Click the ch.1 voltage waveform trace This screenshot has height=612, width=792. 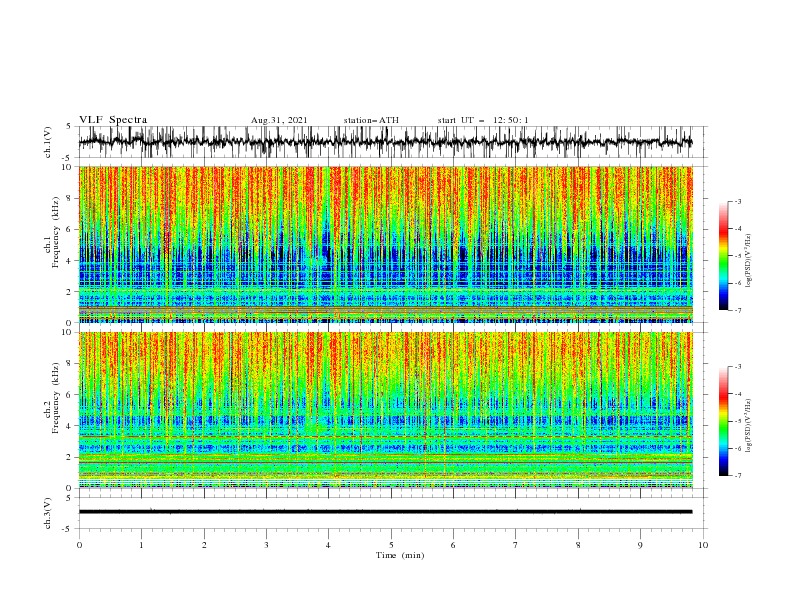click(x=385, y=142)
